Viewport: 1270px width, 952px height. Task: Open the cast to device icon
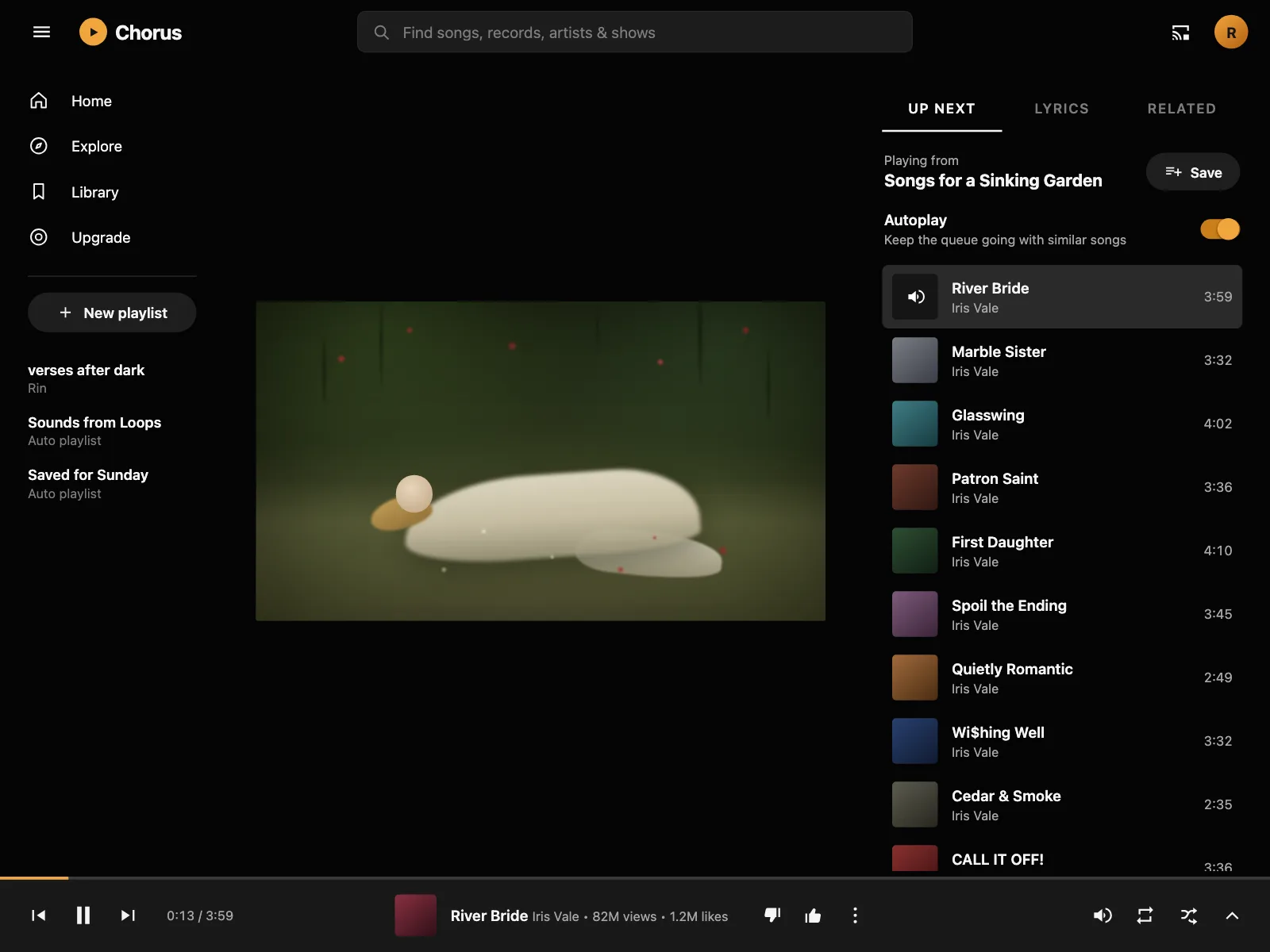tap(1180, 33)
